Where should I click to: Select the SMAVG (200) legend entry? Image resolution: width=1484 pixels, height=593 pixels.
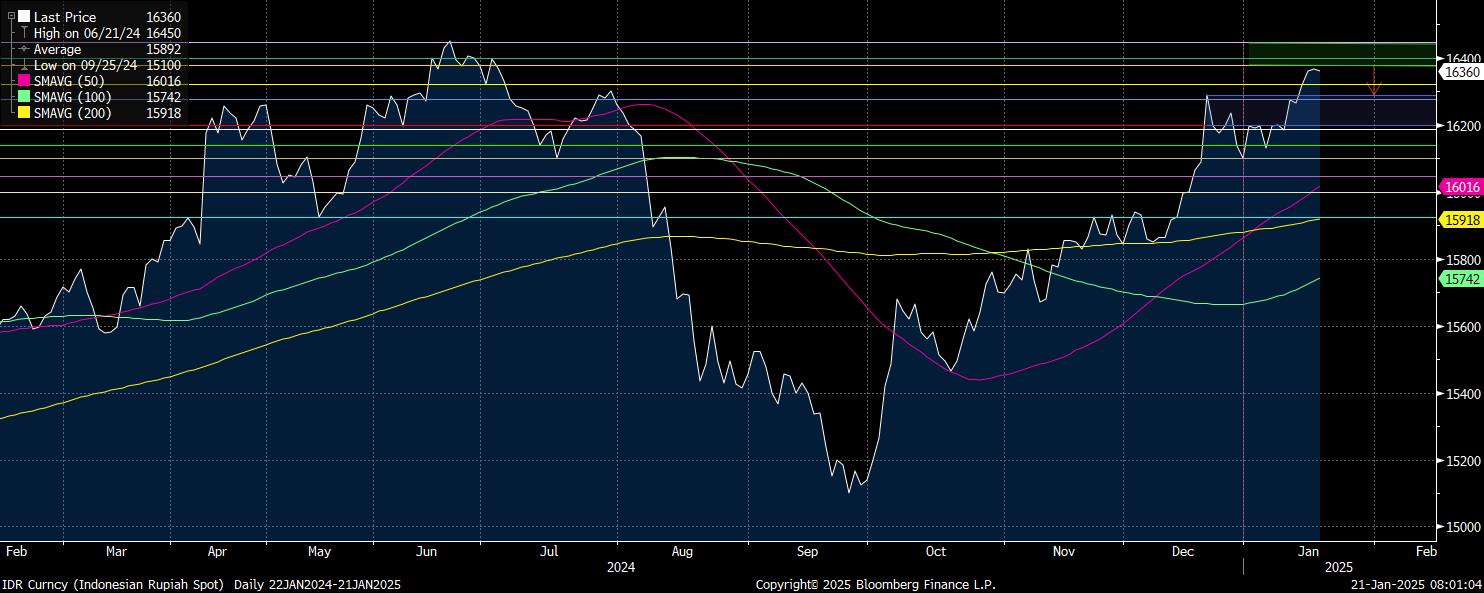[x=72, y=113]
